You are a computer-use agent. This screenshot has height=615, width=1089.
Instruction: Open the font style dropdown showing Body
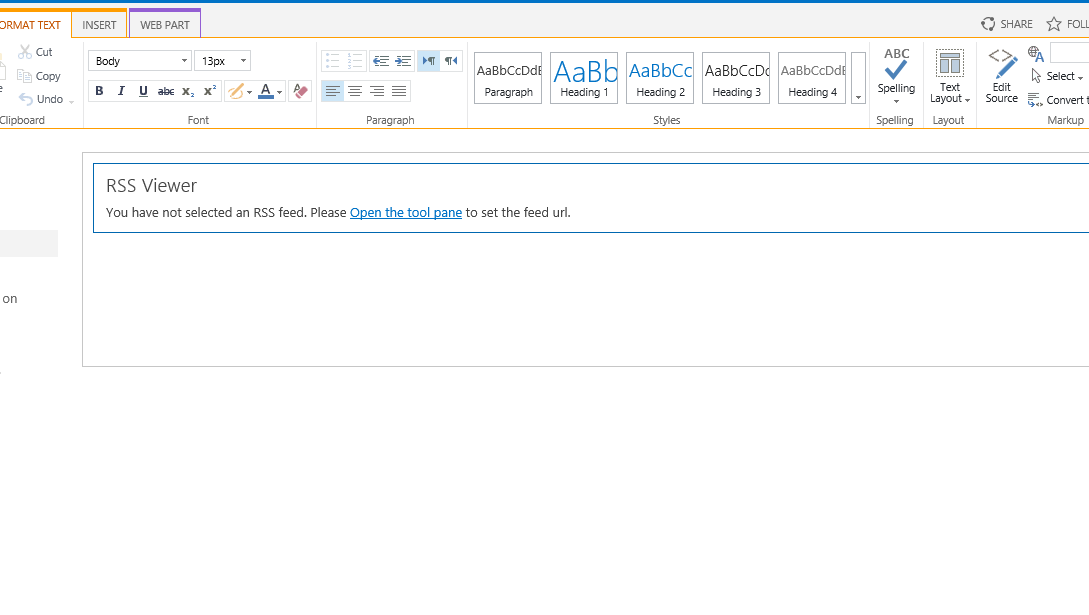(139, 60)
